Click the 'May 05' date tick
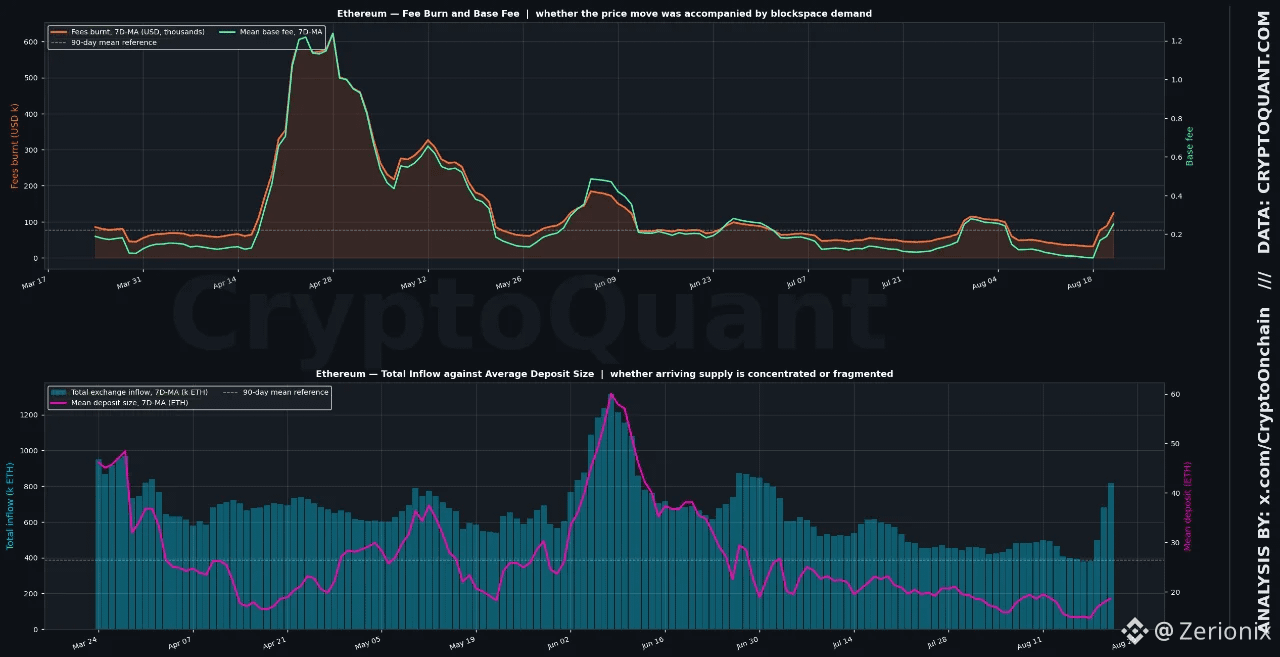Image resolution: width=1280 pixels, height=657 pixels. click(368, 644)
